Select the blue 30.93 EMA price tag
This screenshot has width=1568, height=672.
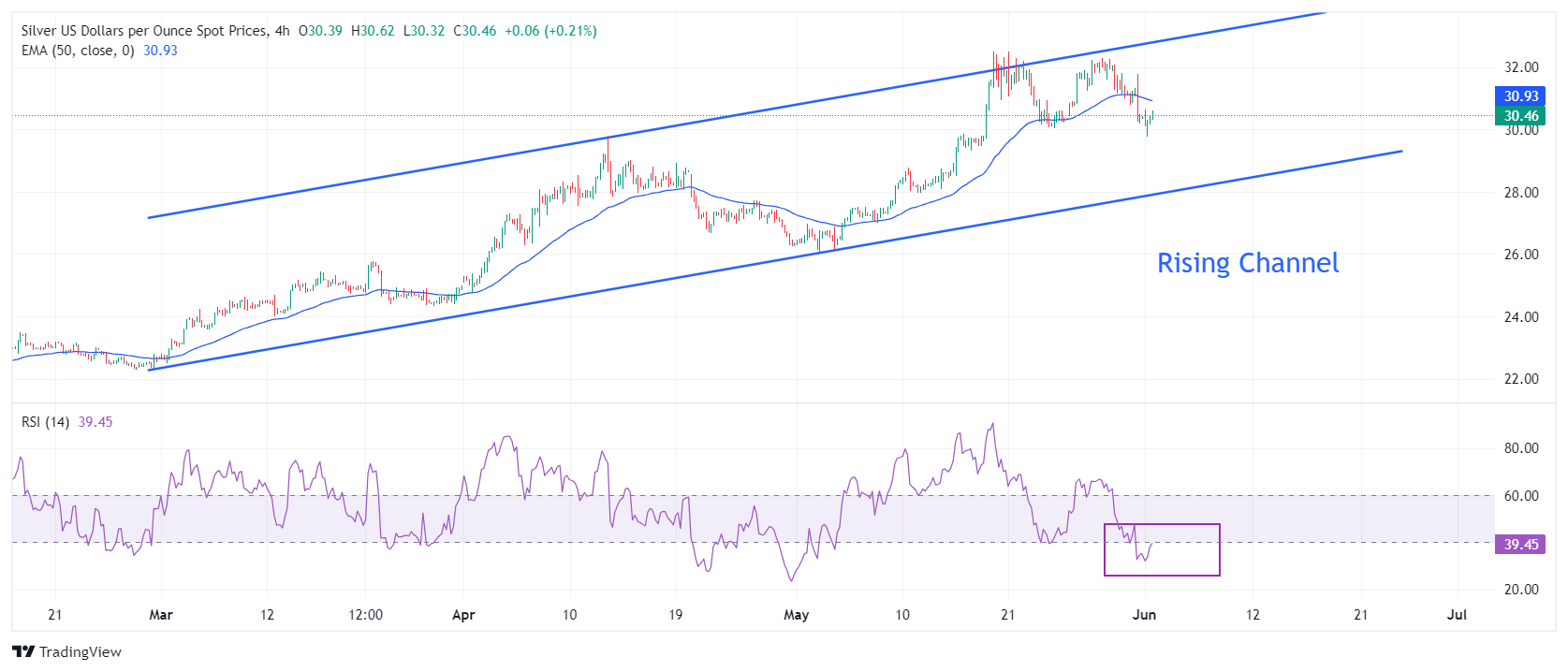coord(1520,96)
